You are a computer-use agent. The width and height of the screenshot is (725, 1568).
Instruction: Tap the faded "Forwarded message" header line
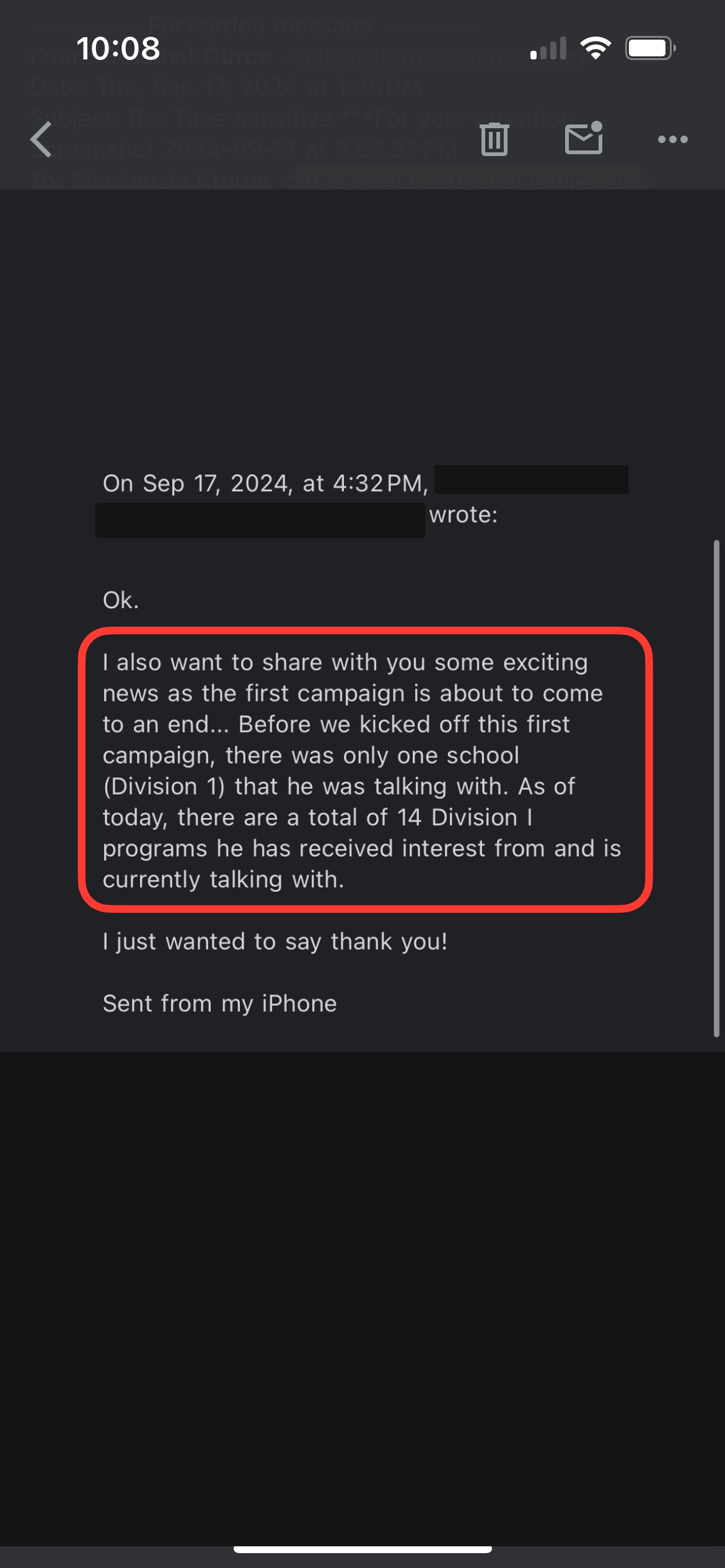click(260, 26)
